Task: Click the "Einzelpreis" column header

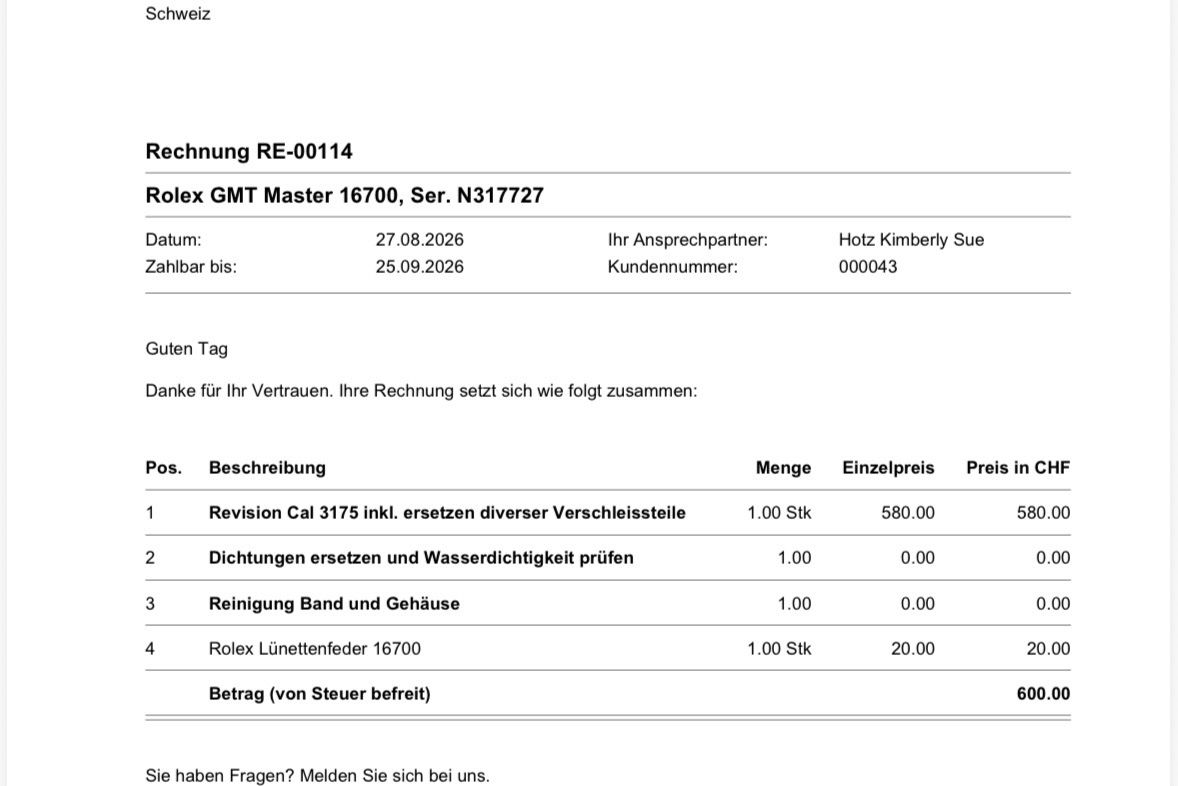Action: click(x=888, y=468)
